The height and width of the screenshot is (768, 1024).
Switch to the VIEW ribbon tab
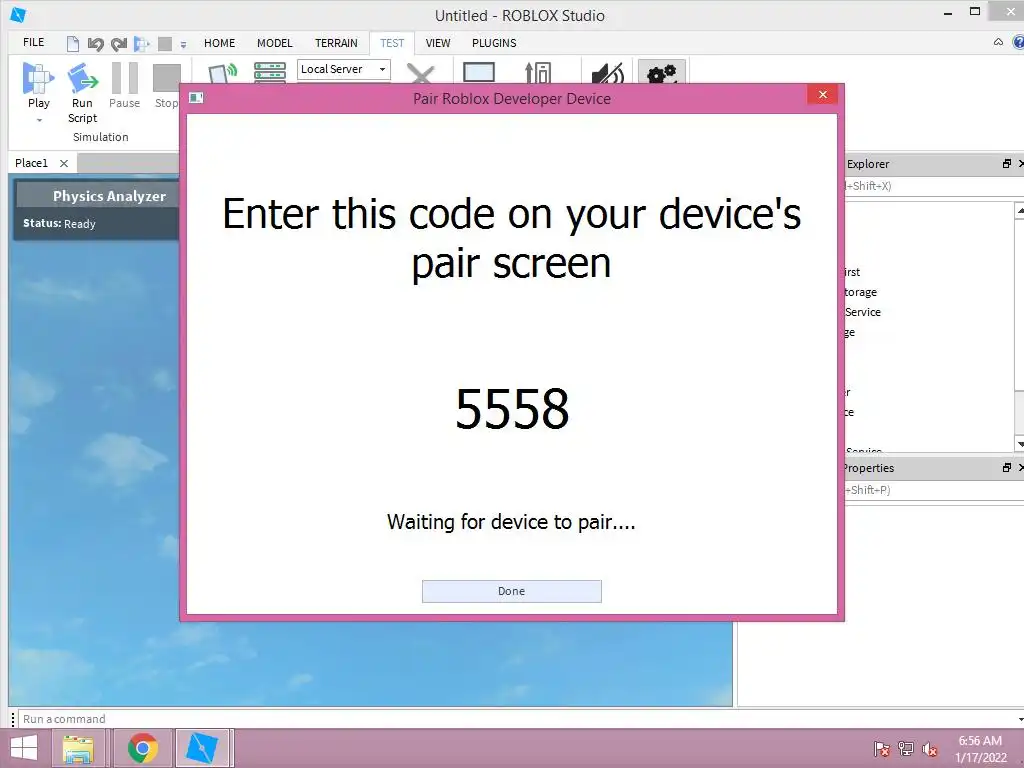(438, 43)
